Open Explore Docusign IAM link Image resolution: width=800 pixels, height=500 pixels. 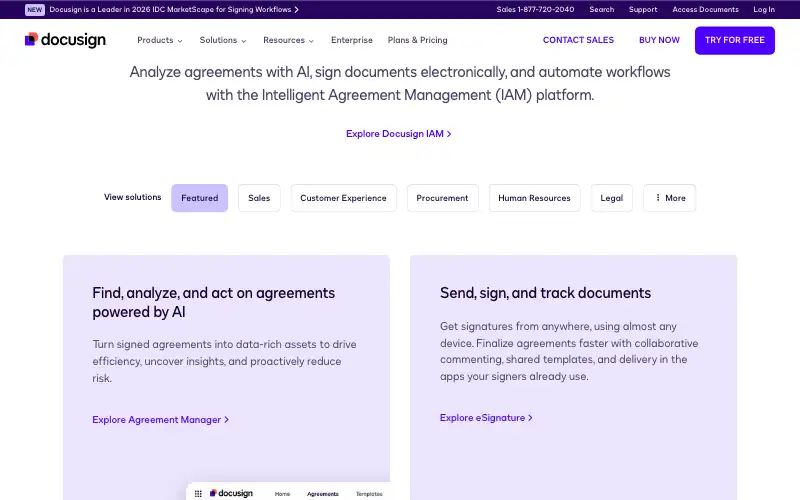(398, 134)
